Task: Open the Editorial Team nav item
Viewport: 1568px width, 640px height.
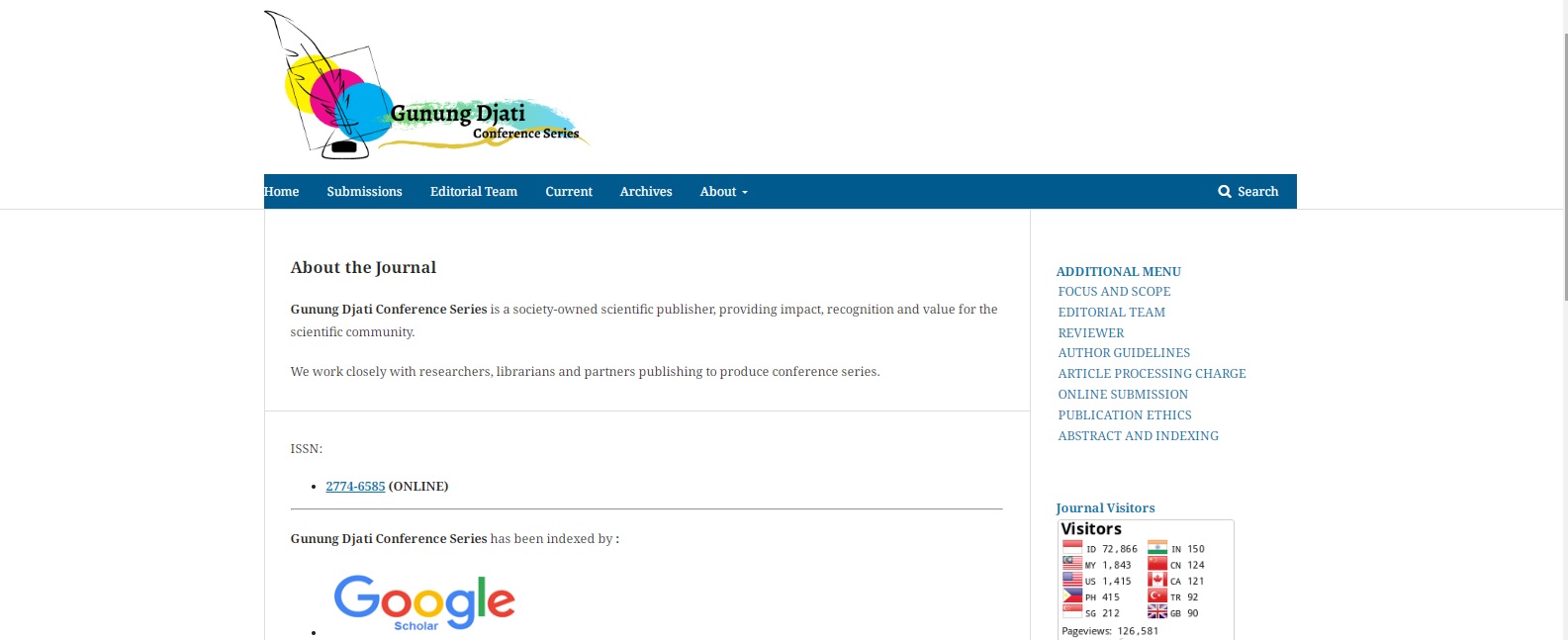Action: tap(473, 192)
